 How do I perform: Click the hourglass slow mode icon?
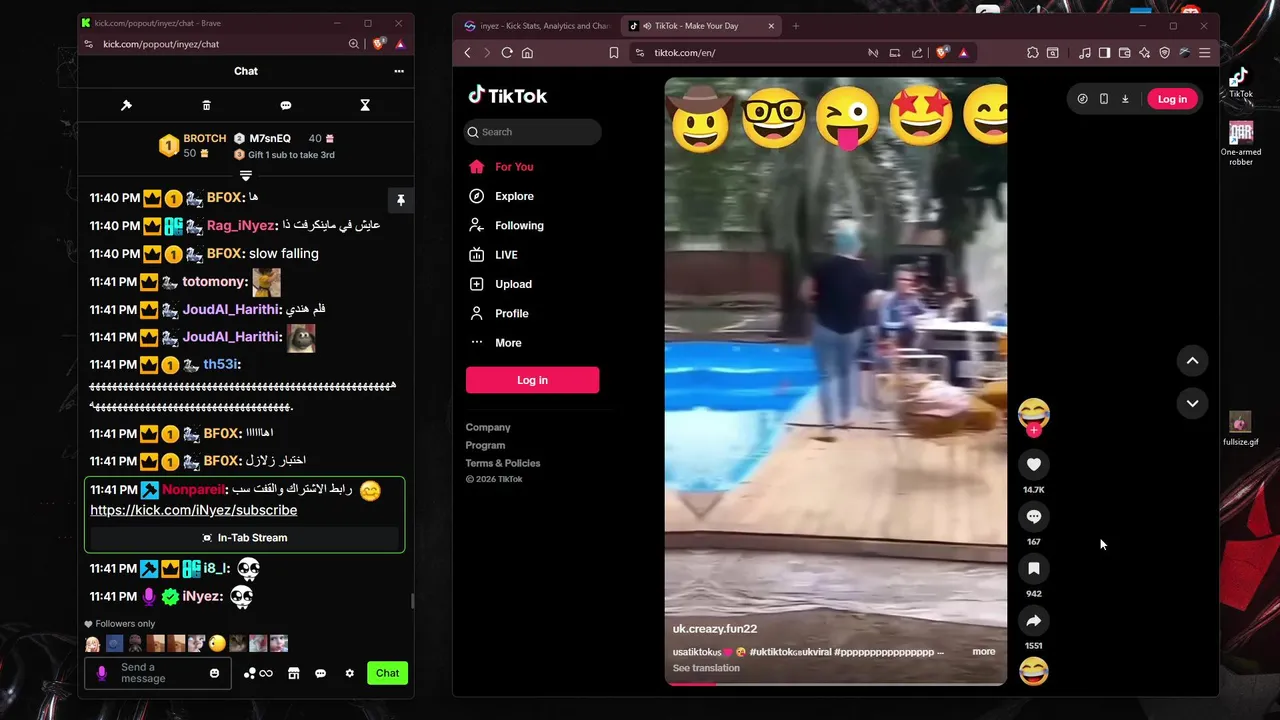point(365,105)
